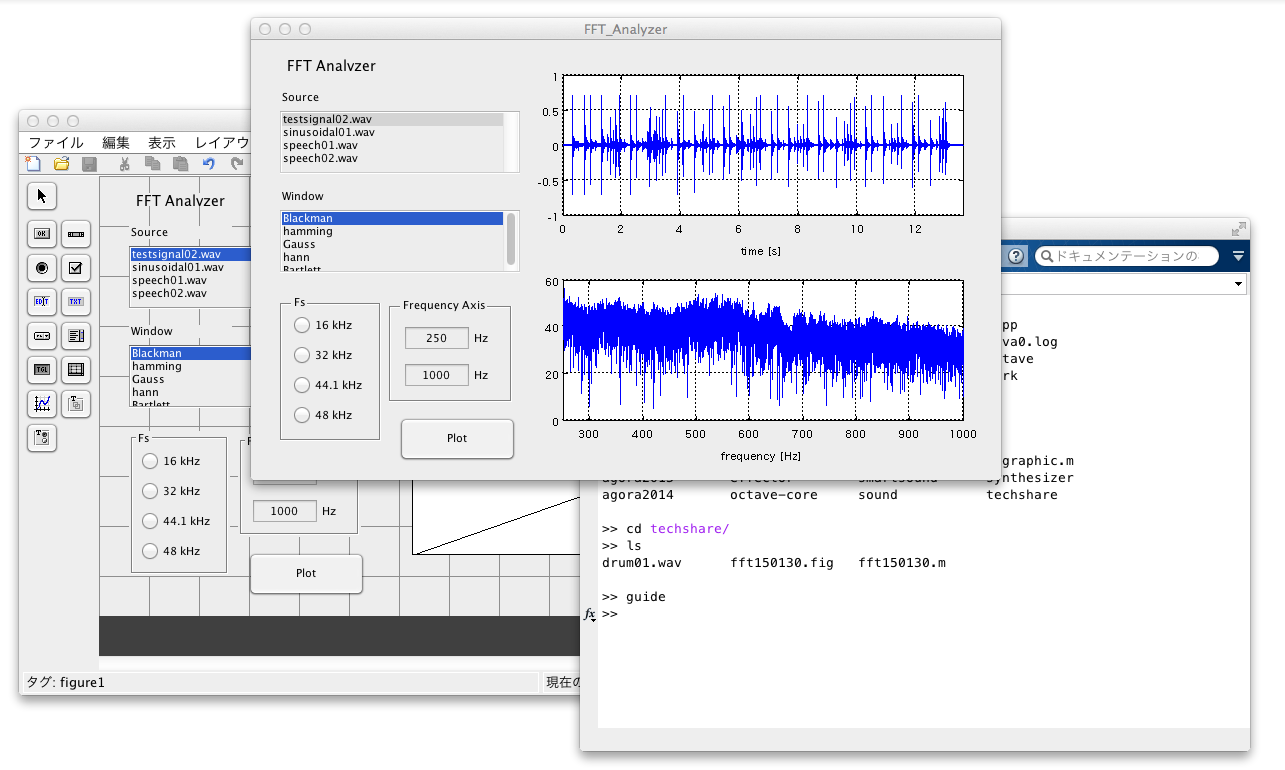
Task: Click 1000 Hz field in GUIDE layout
Action: [x=284, y=511]
